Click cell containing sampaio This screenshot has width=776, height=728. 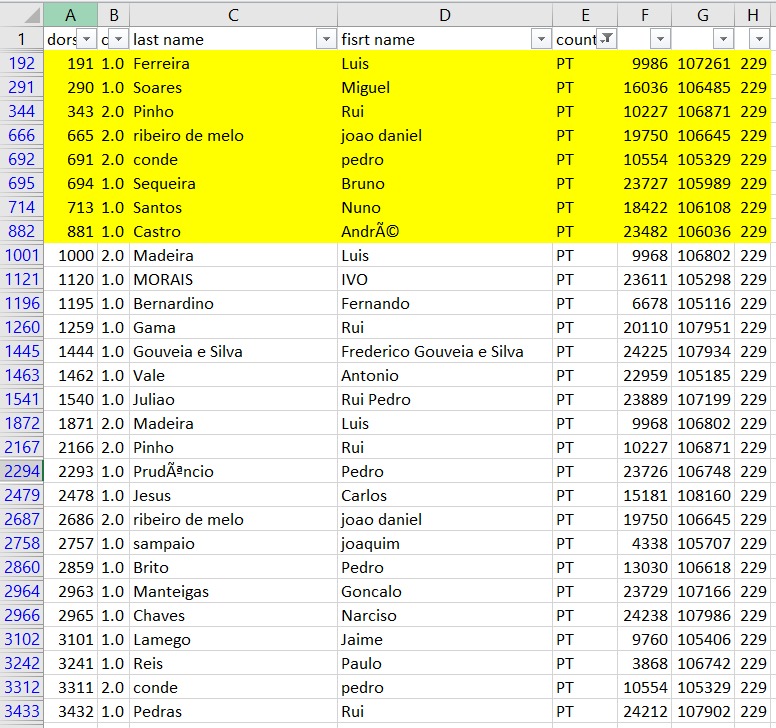coord(234,543)
